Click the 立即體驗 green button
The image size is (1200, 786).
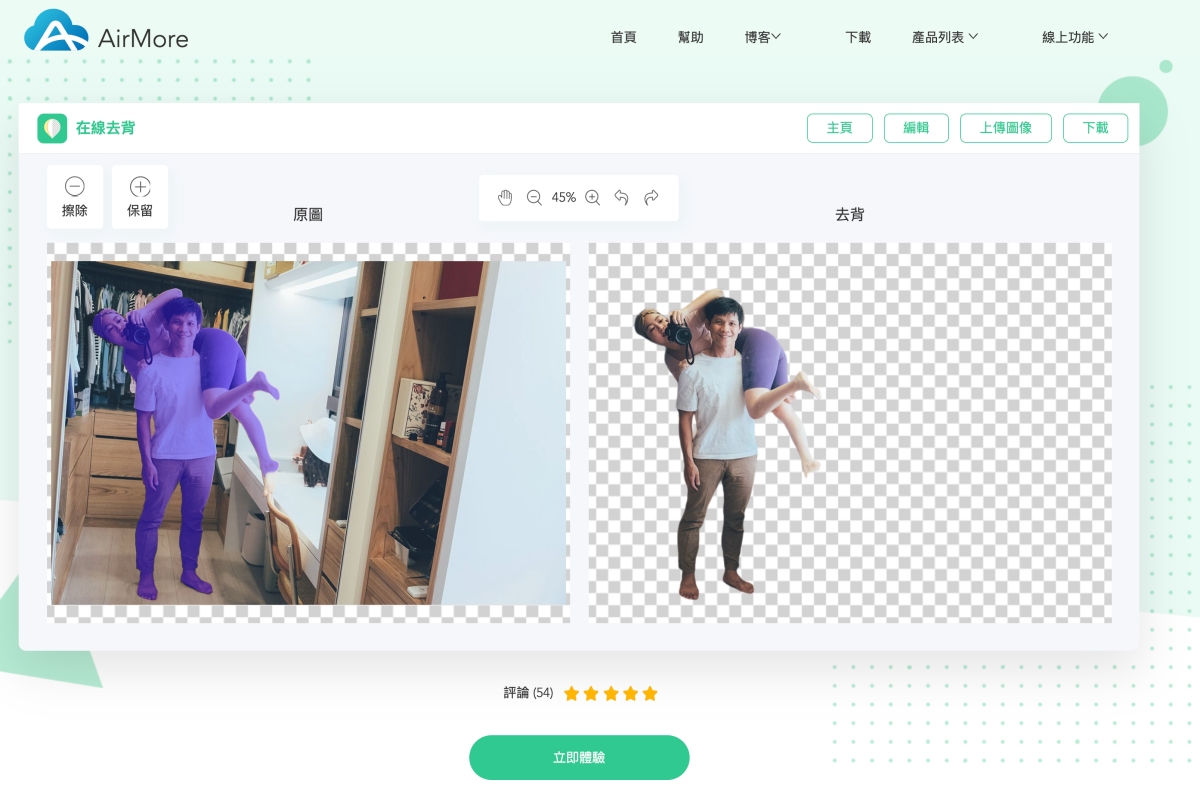click(x=579, y=757)
